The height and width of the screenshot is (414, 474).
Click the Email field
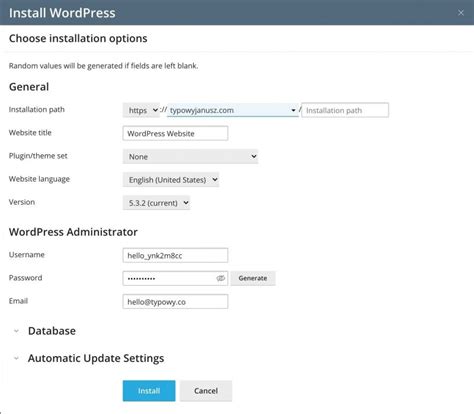click(175, 302)
